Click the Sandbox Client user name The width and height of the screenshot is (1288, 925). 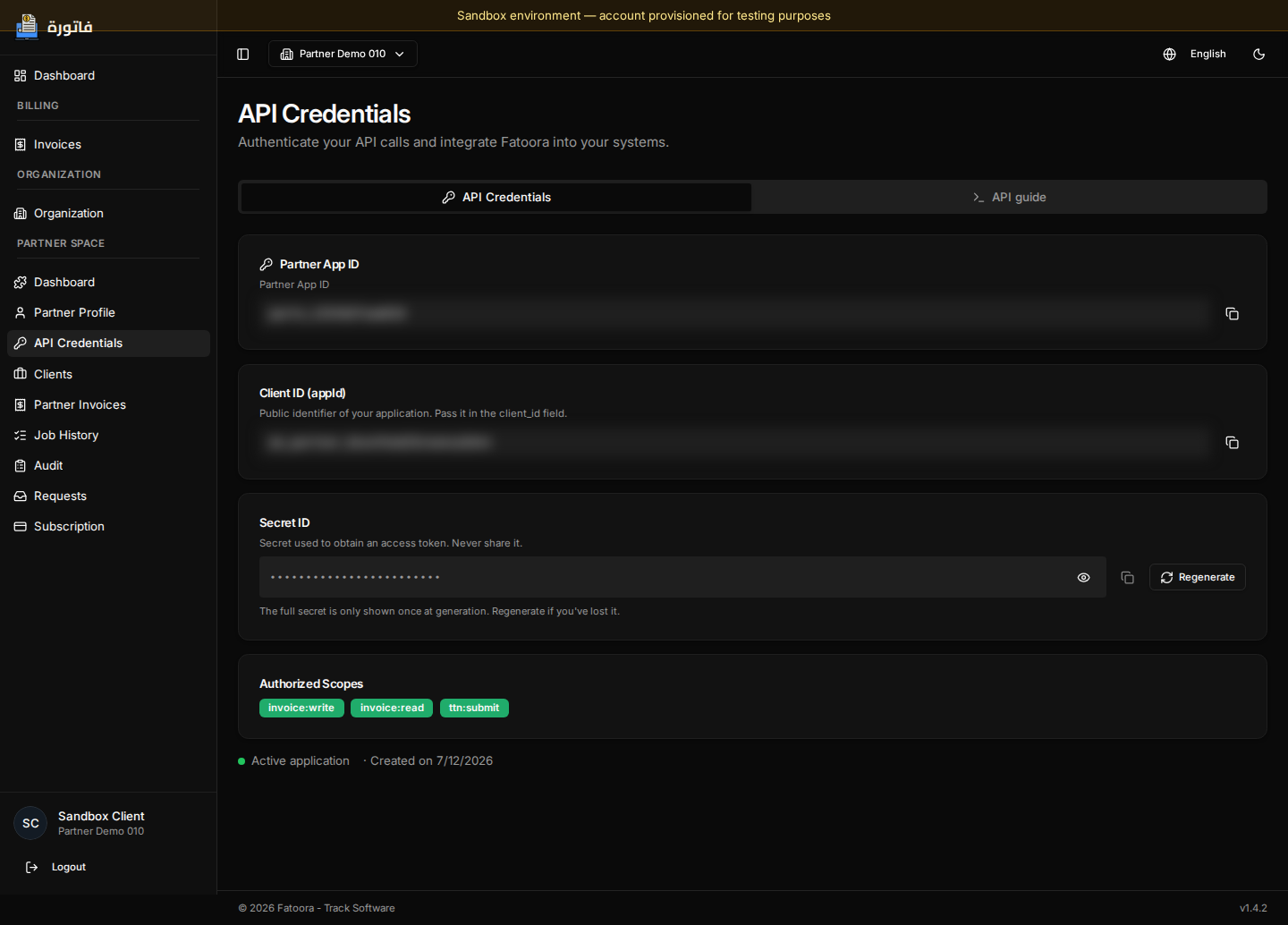pyautogui.click(x=101, y=816)
